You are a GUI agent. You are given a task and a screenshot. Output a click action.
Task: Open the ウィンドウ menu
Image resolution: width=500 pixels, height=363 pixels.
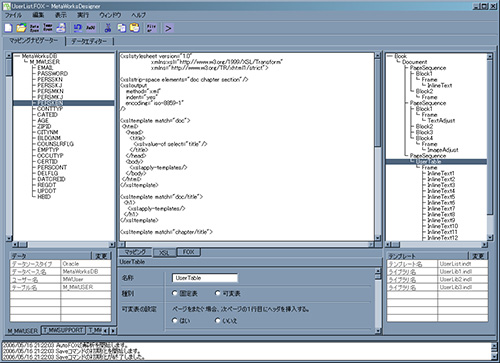point(110,15)
